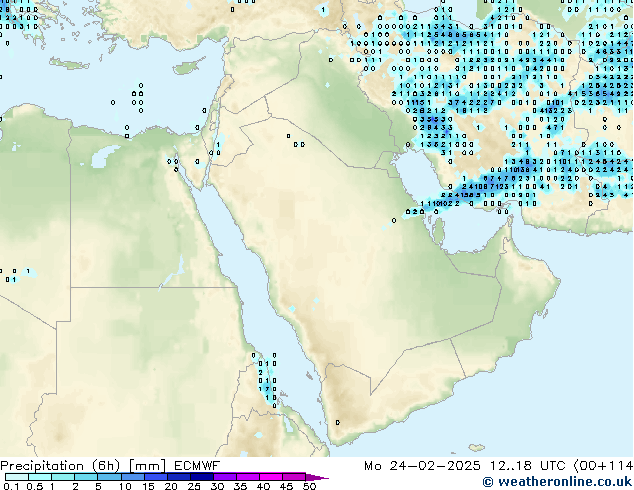Click the 'ECMWF' model label

197,466
